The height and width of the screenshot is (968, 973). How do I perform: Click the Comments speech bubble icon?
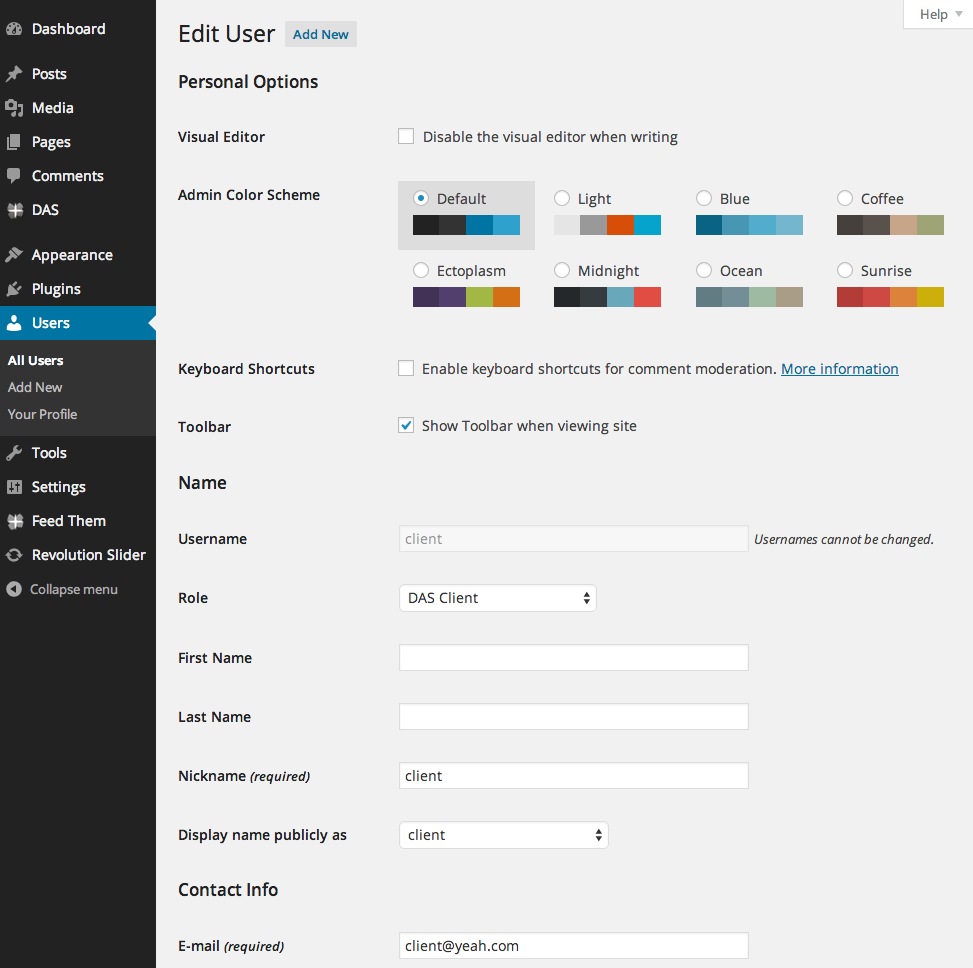(14, 176)
